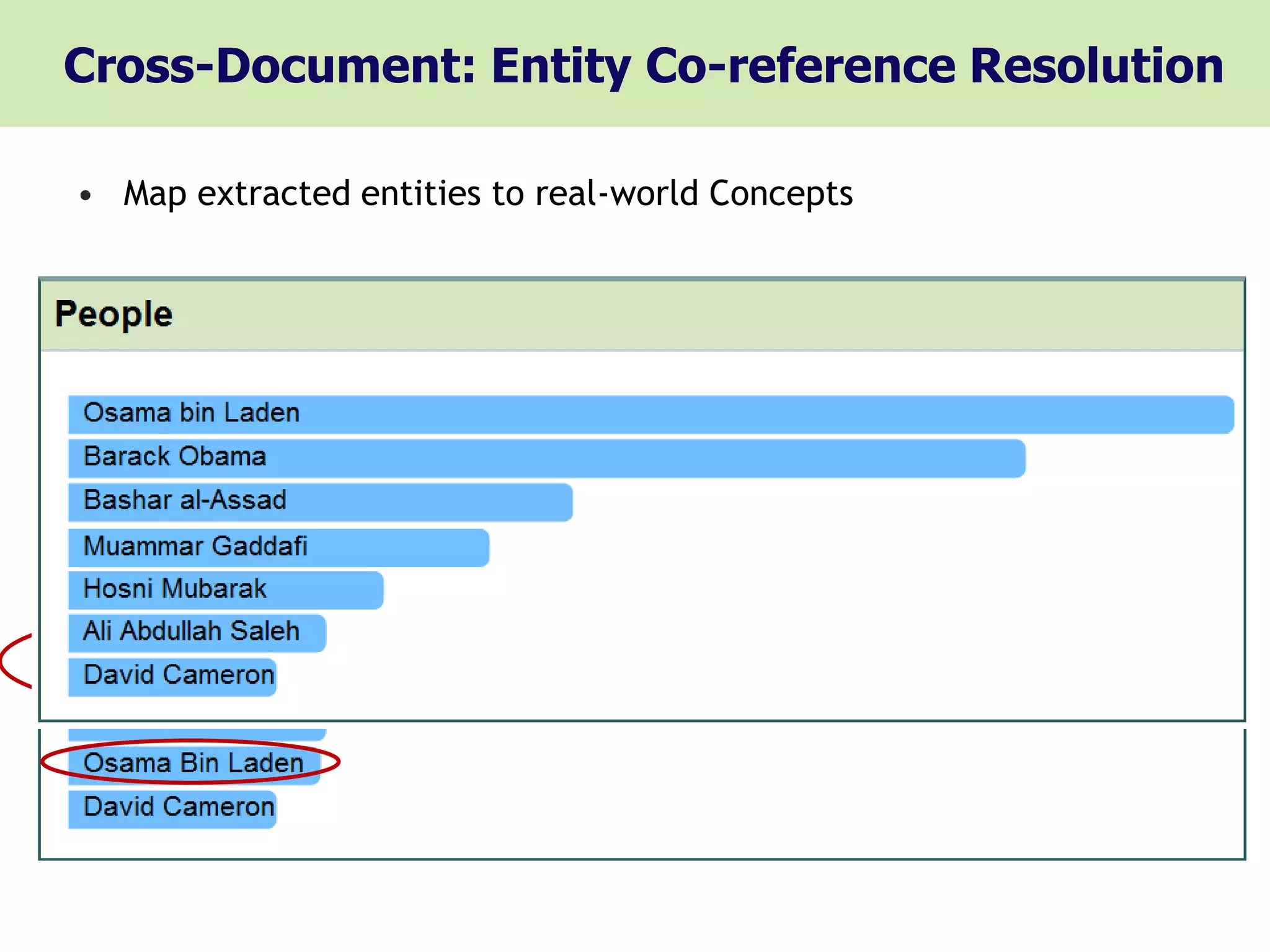Click the Muammar Gaddafi bar

point(278,547)
